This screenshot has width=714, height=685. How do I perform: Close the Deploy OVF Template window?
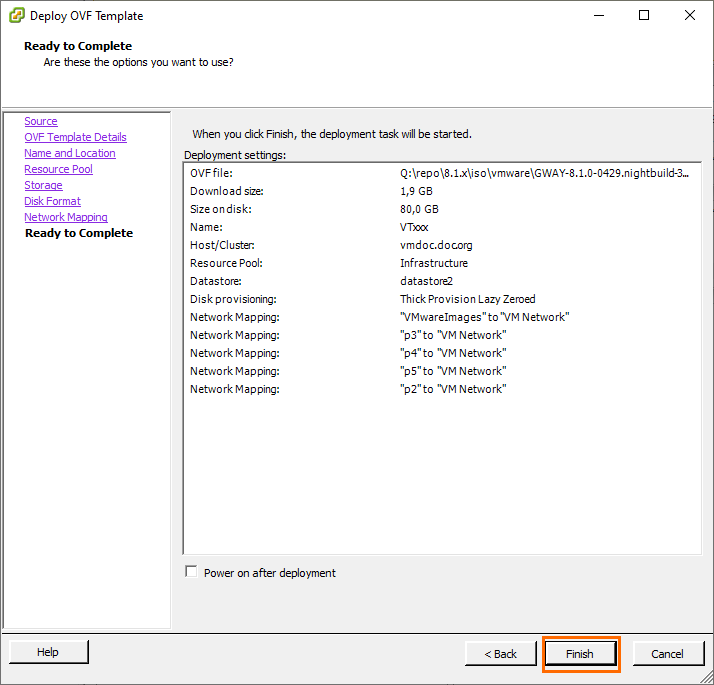point(690,16)
